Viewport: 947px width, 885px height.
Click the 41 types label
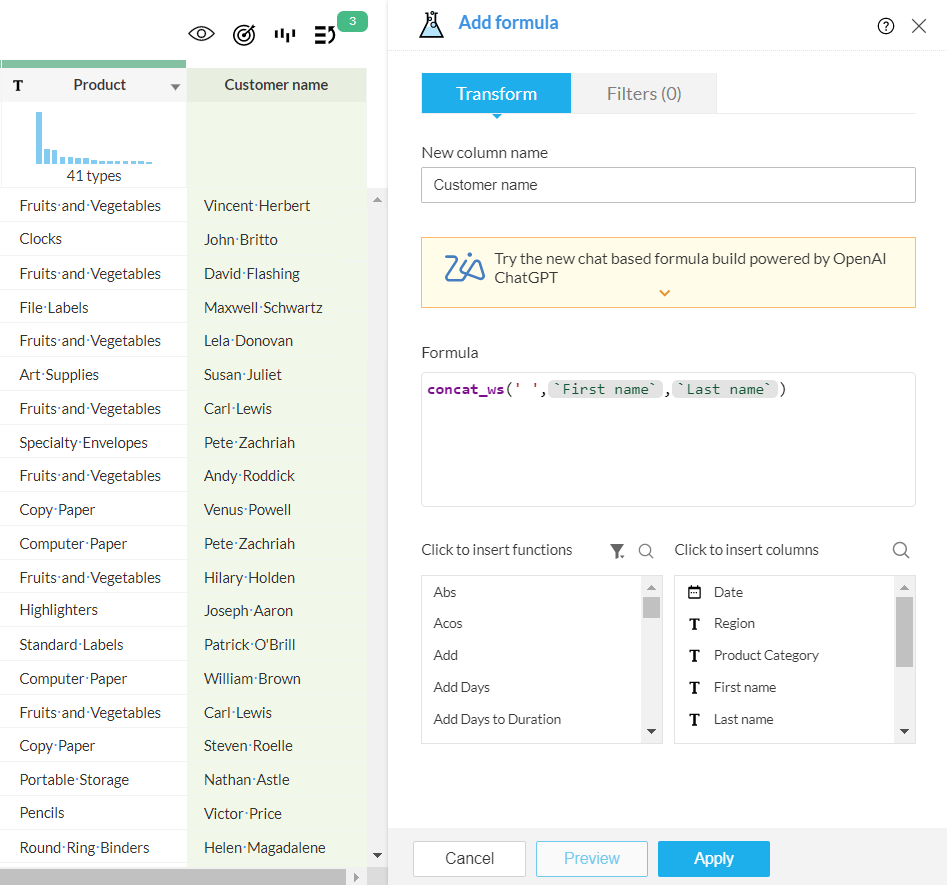94,176
